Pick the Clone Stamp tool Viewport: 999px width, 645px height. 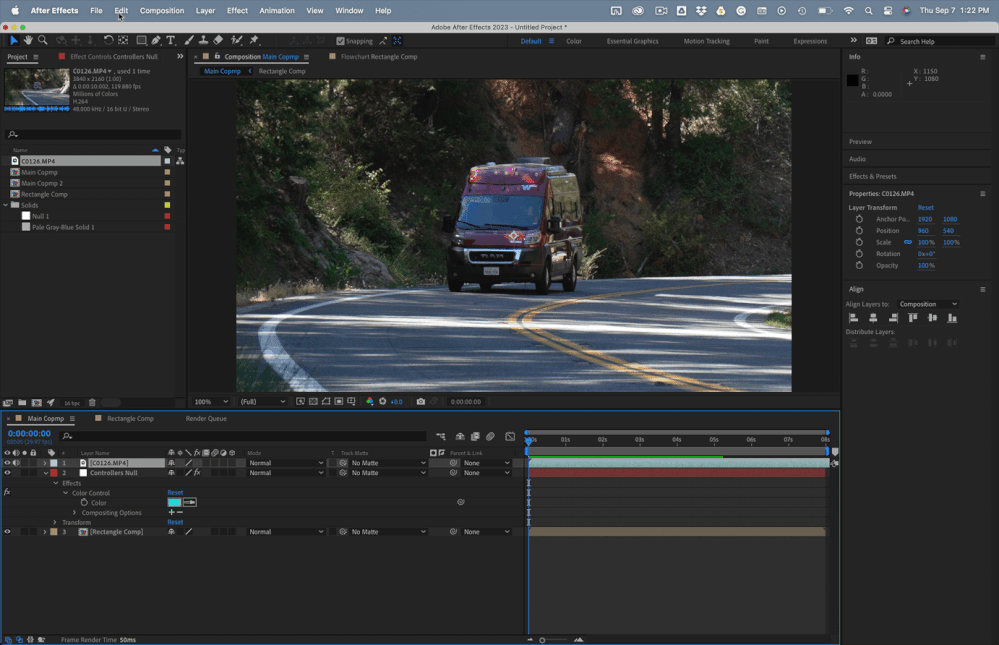(203, 41)
